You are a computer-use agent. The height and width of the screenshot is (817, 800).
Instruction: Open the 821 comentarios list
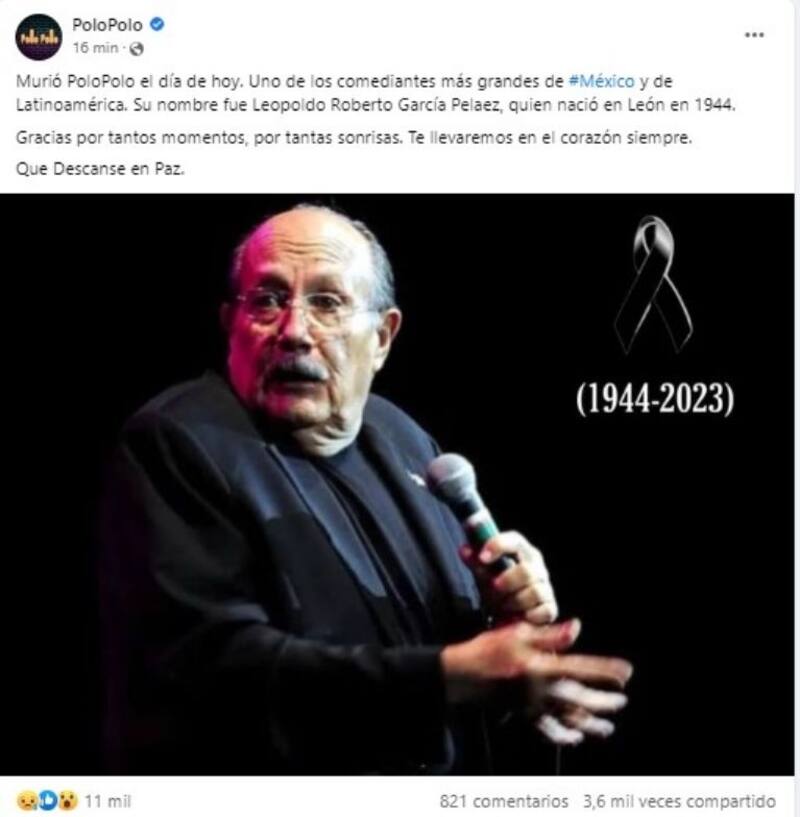click(503, 801)
